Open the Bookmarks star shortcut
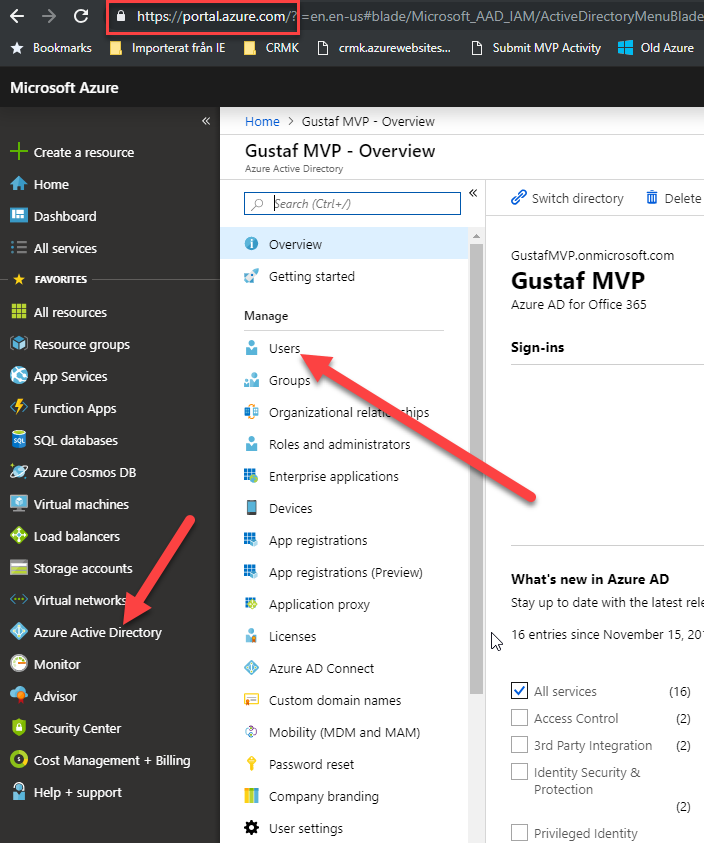 (x=52, y=48)
